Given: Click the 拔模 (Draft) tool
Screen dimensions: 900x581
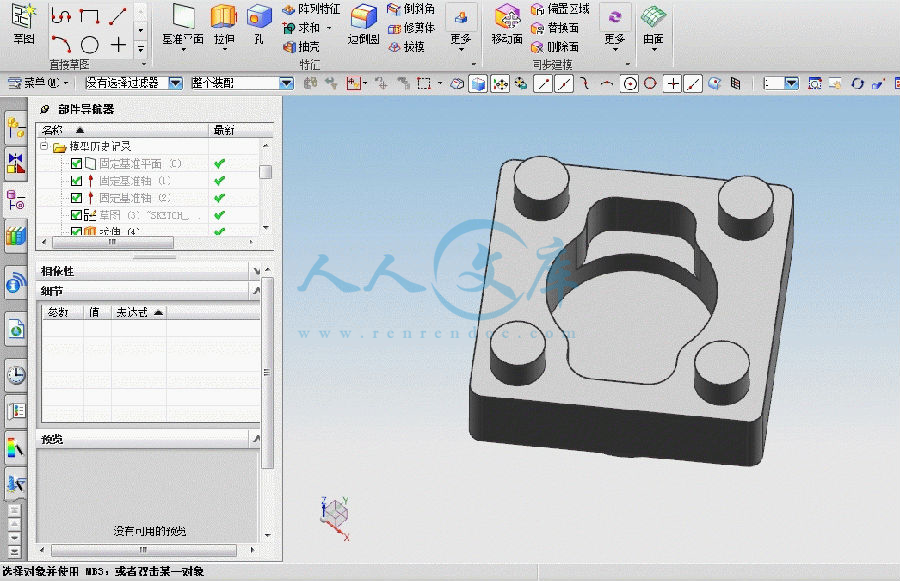Looking at the screenshot, I should point(406,47).
